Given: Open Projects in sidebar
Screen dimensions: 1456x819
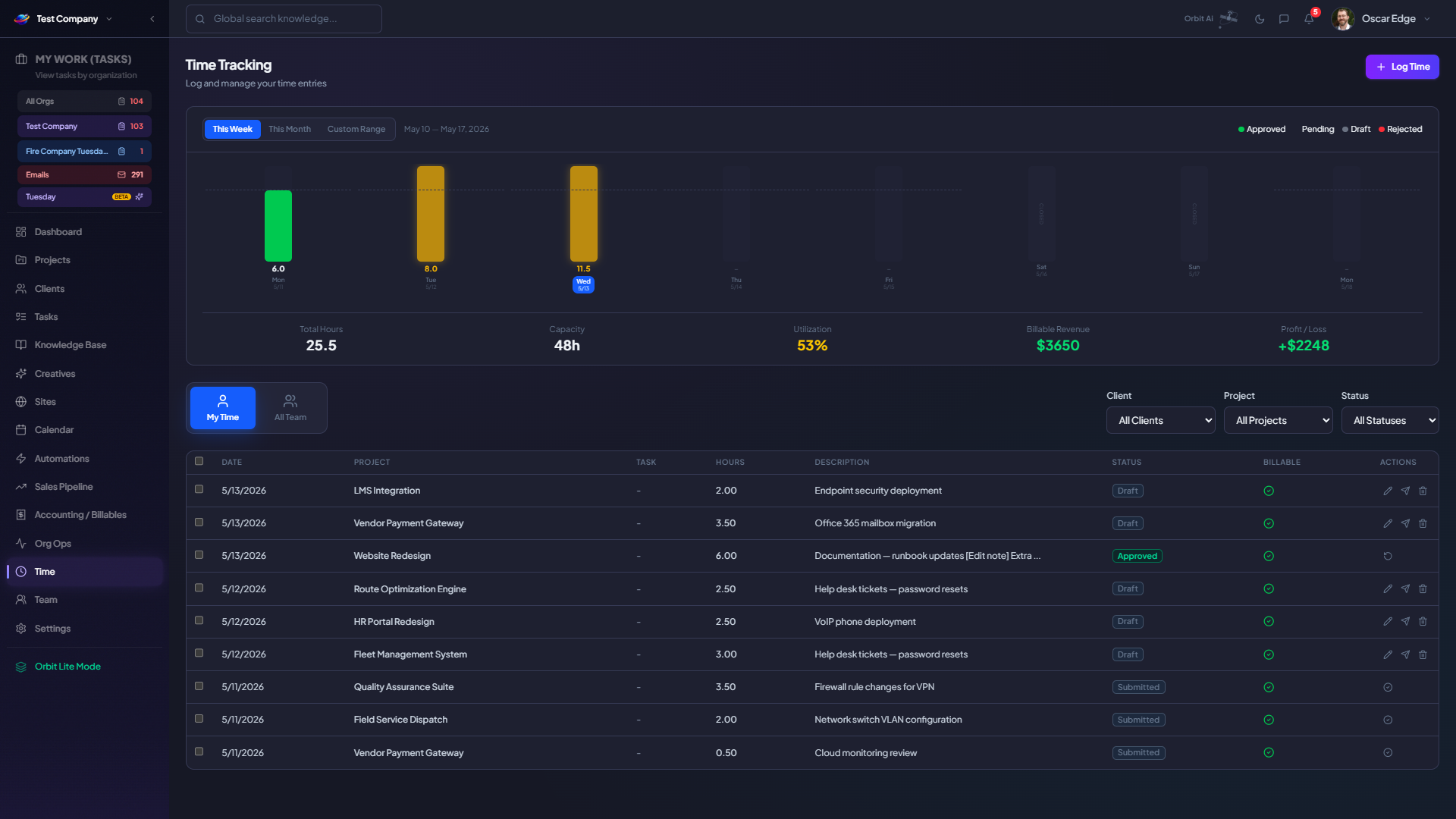Looking at the screenshot, I should (x=84, y=260).
